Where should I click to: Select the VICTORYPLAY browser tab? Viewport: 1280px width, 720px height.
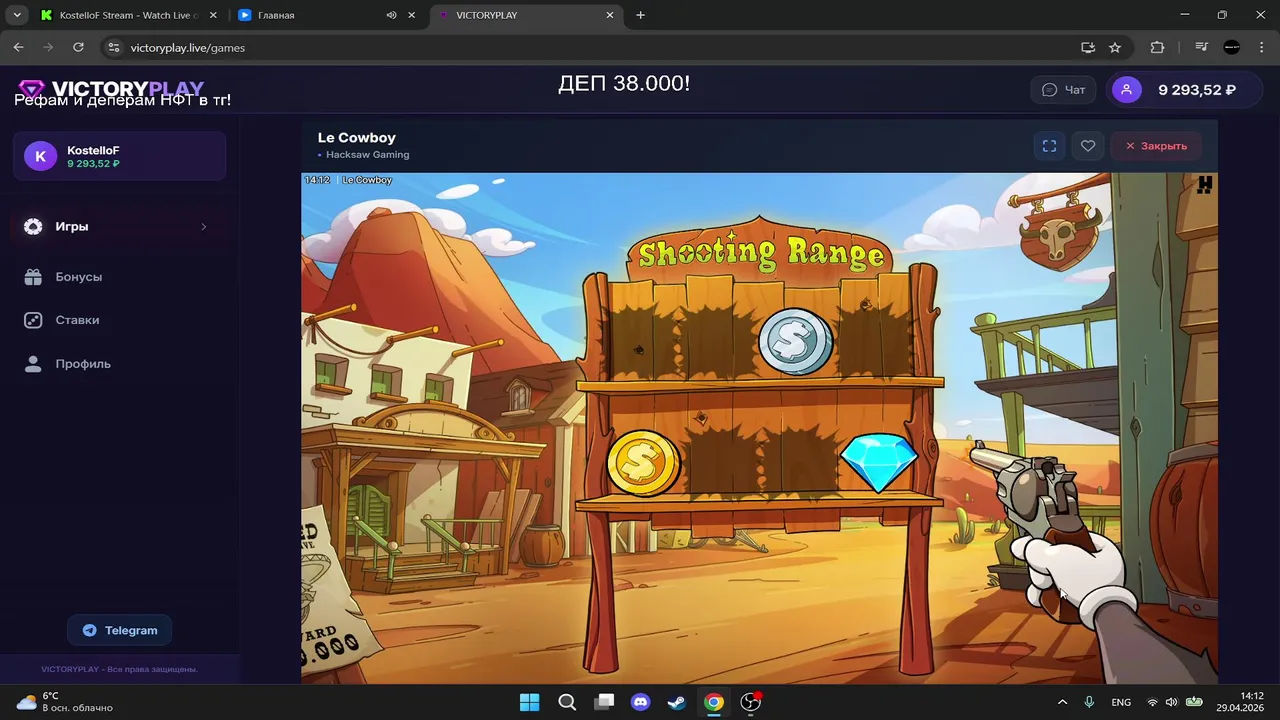point(526,15)
